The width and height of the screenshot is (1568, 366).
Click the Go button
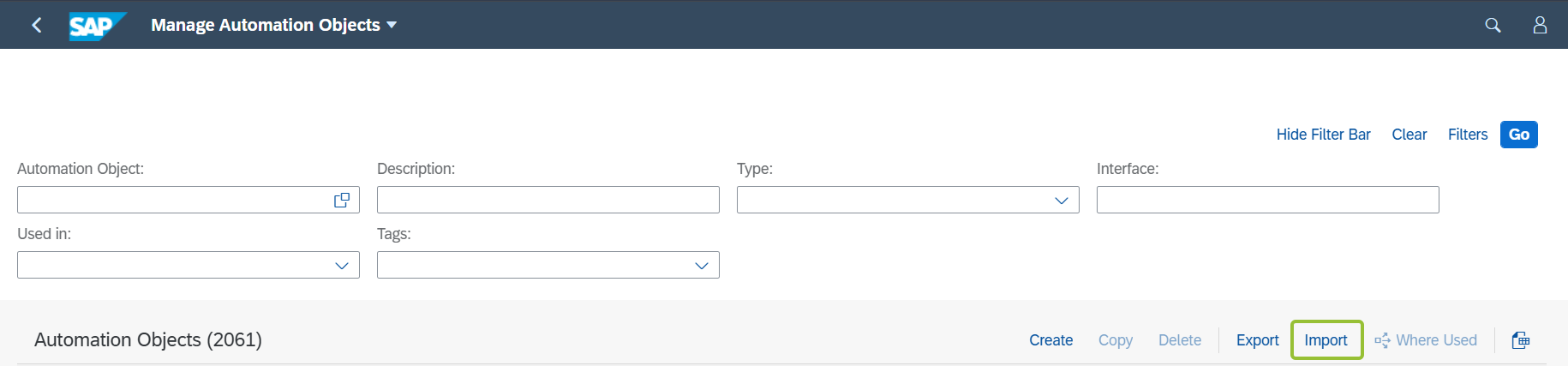(1519, 135)
